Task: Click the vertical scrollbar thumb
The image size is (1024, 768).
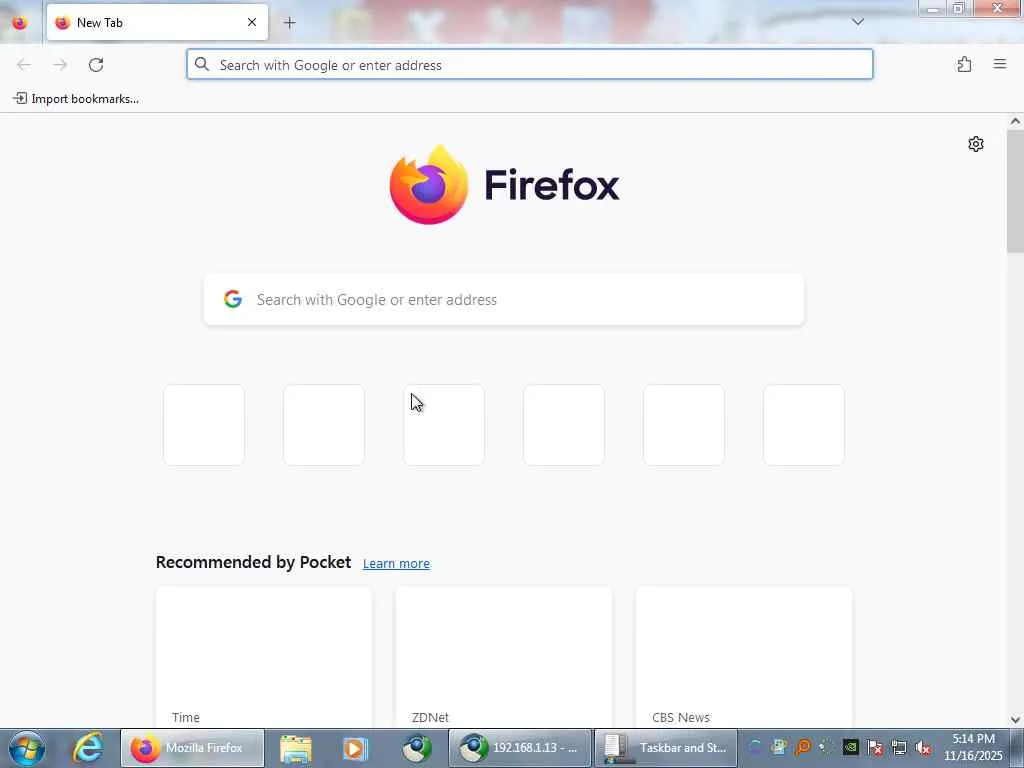Action: point(1015,191)
